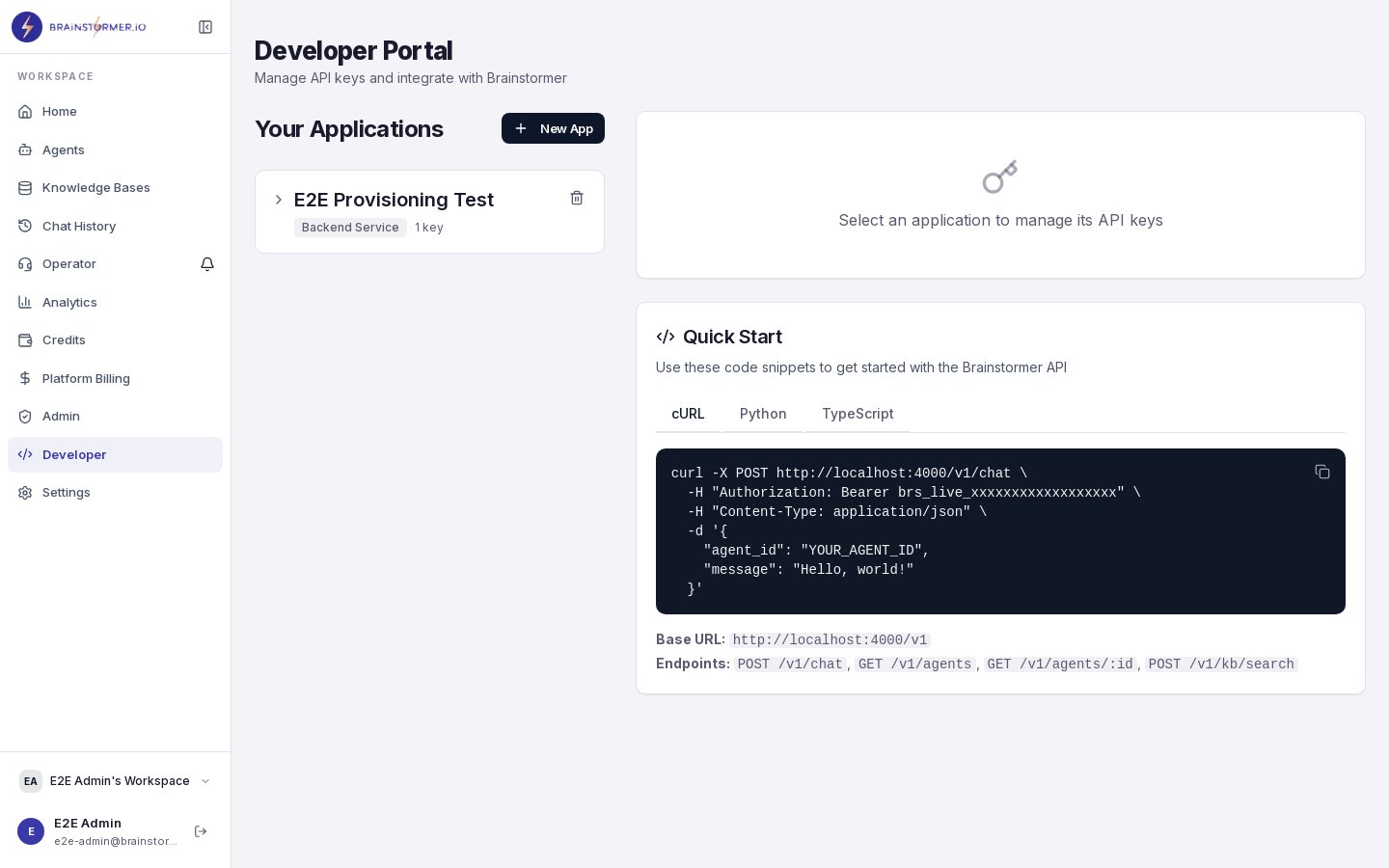Click the Quick Start code brackets icon
1389x868 pixels.
pos(666,337)
